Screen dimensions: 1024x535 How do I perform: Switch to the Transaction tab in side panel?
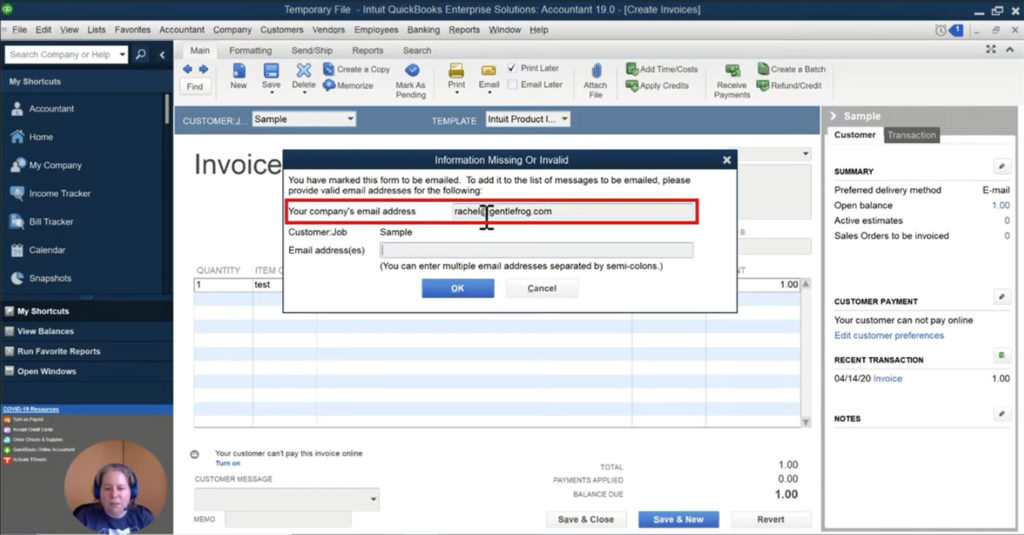(x=911, y=135)
